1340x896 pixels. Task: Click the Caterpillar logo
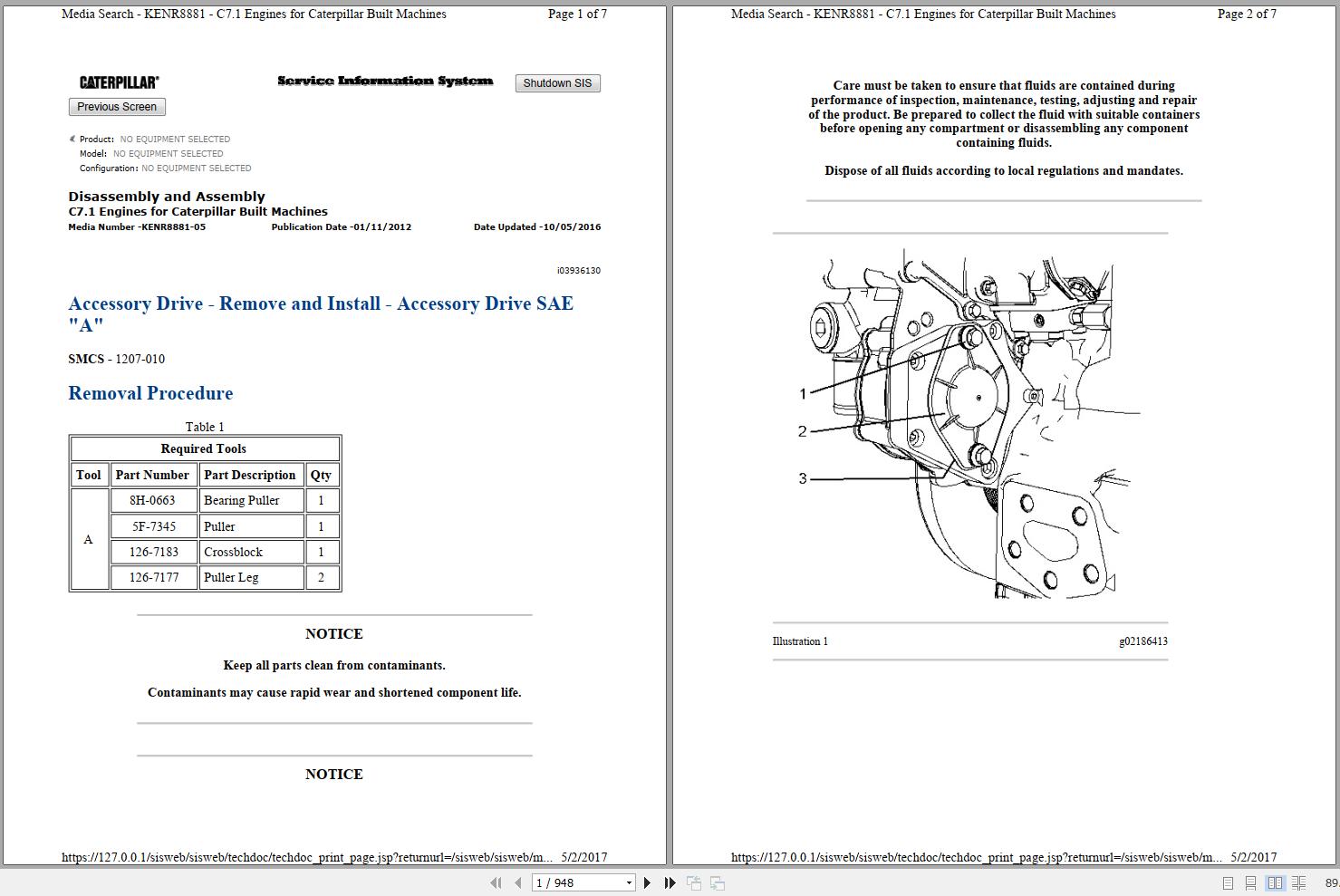[119, 82]
